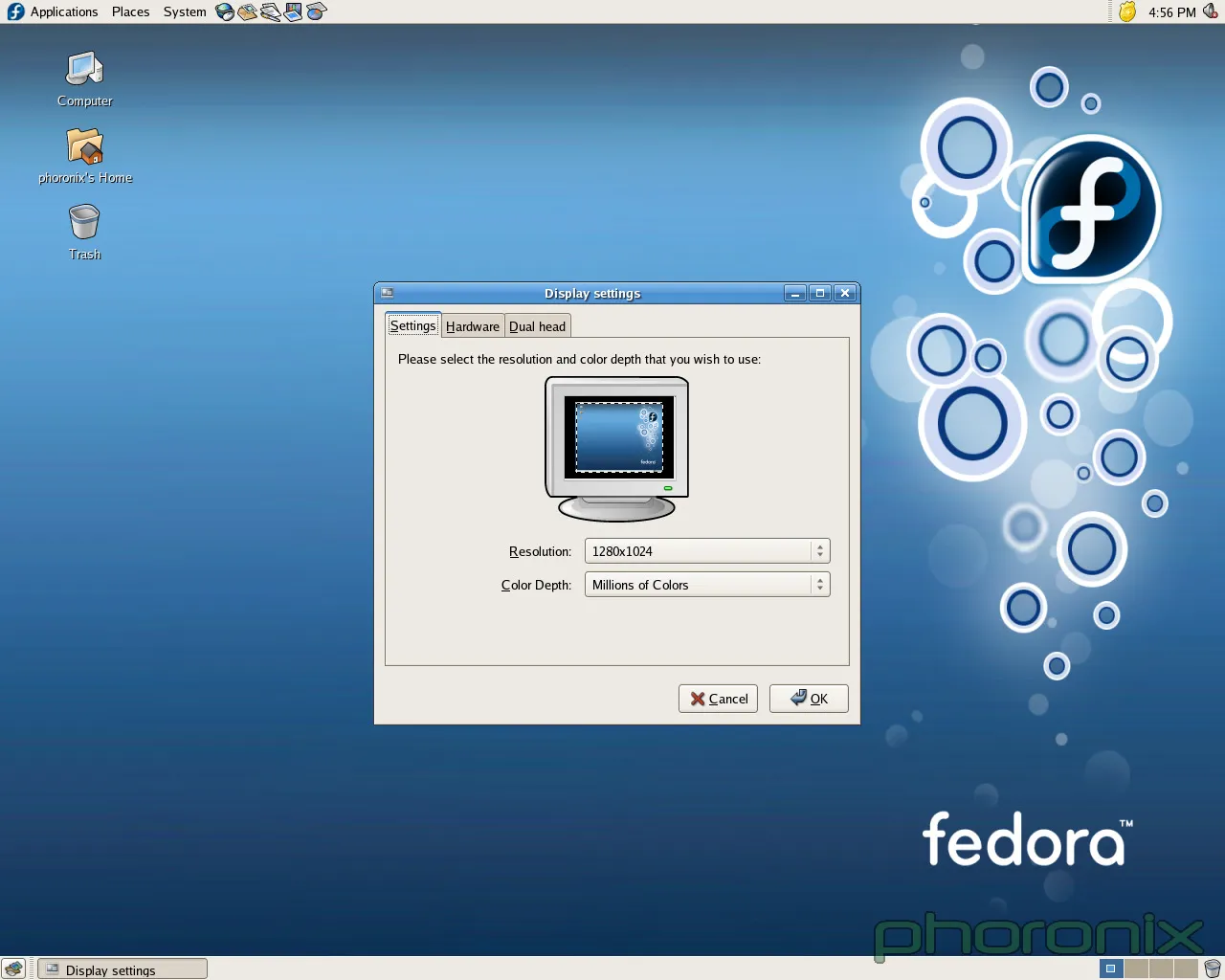The width and height of the screenshot is (1225, 980).
Task: Open the Trash desktop icon
Action: 84,233
